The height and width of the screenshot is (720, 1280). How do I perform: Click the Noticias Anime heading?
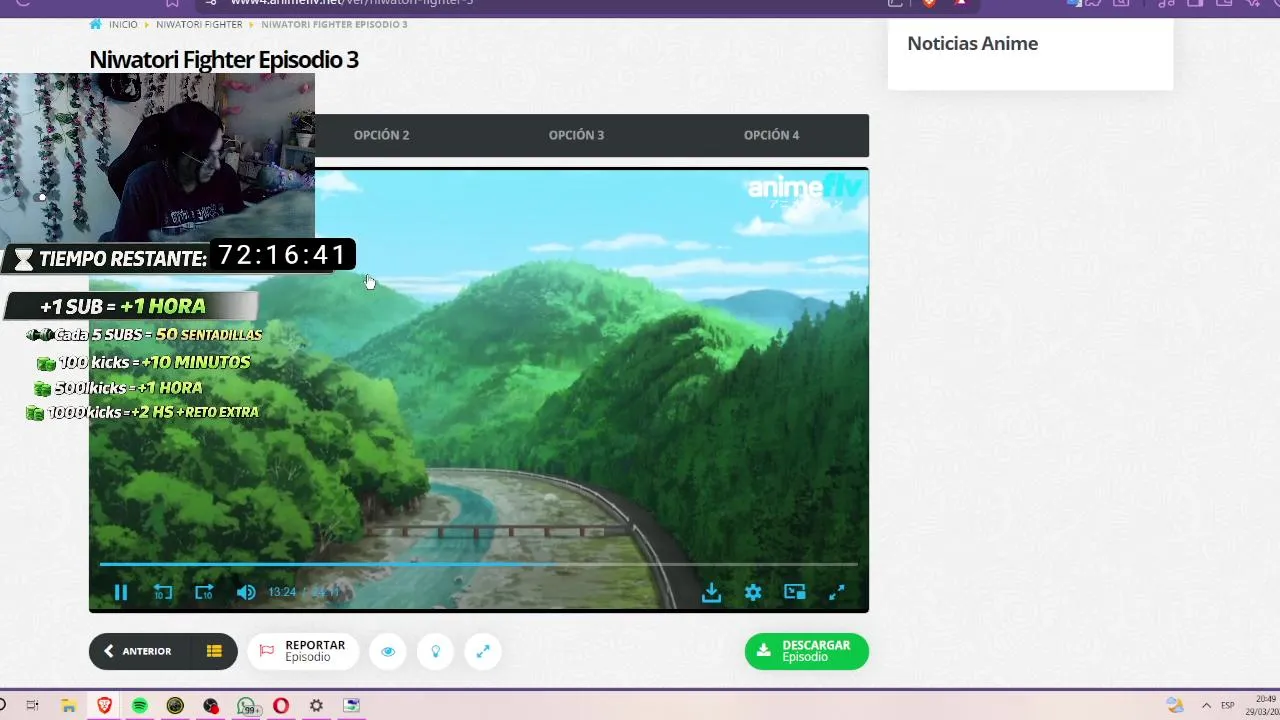pos(972,43)
